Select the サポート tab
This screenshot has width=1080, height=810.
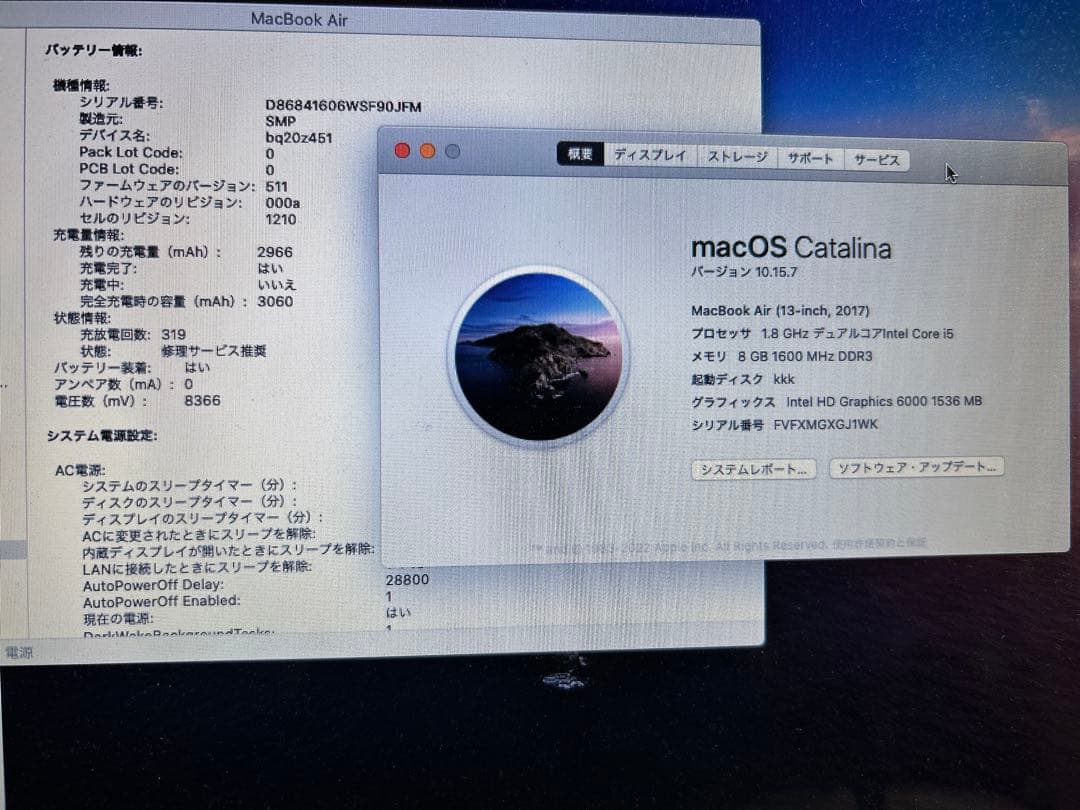pos(810,158)
